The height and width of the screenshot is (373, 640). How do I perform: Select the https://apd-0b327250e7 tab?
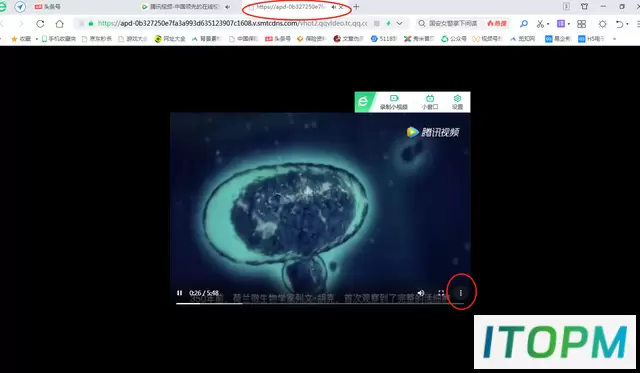click(291, 7)
